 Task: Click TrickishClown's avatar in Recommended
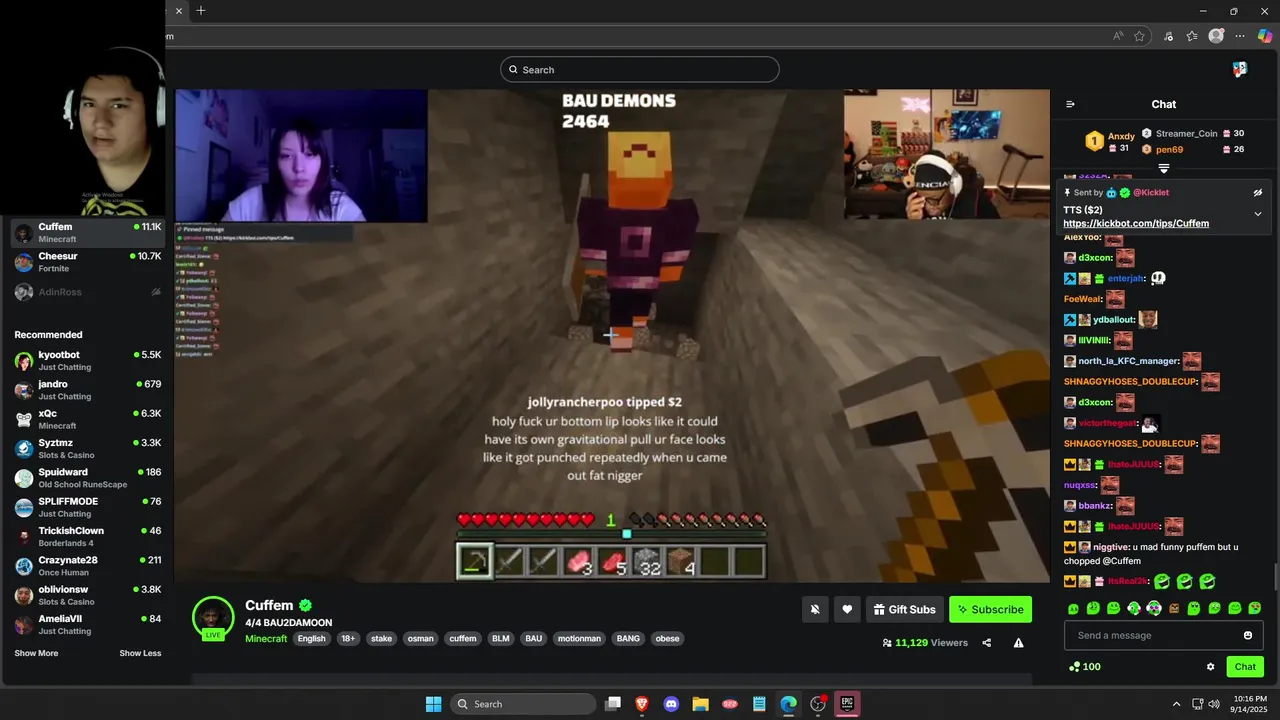(x=24, y=537)
